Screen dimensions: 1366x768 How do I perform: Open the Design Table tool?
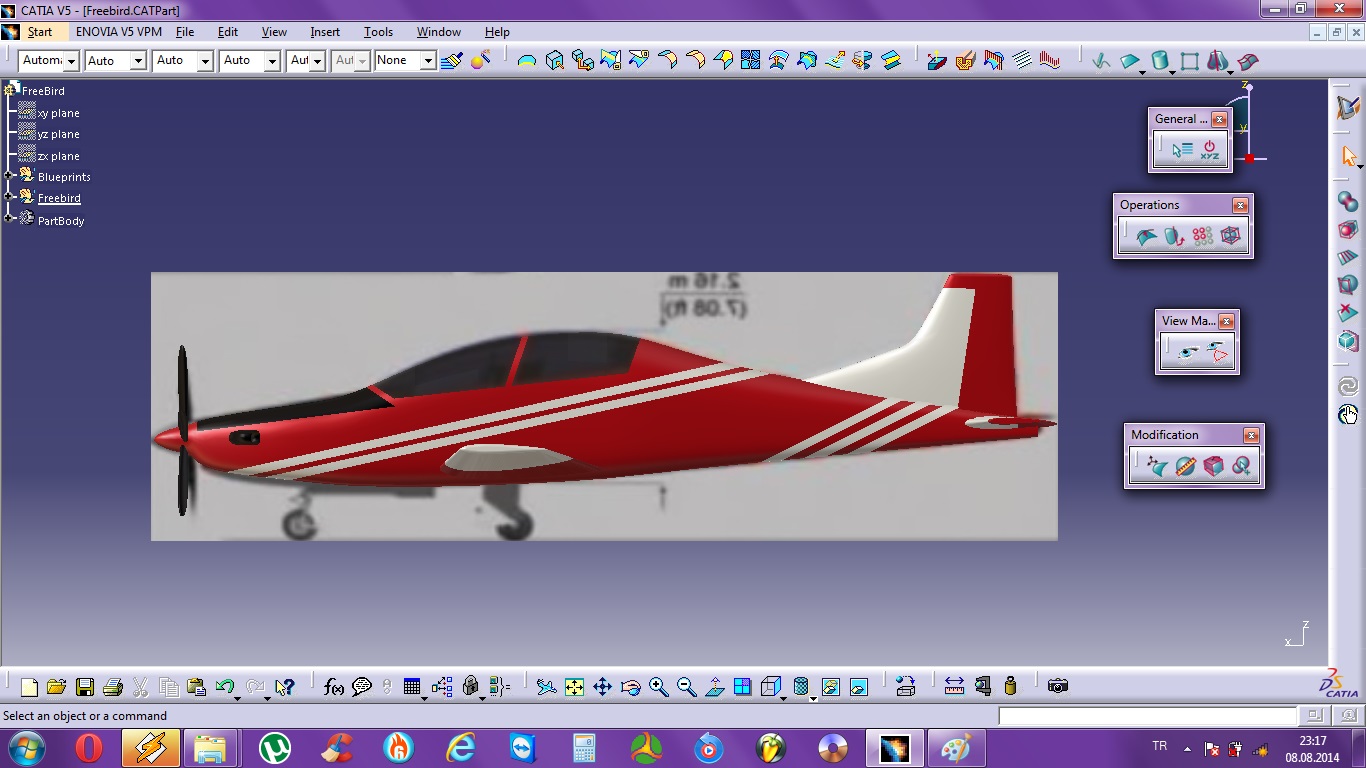point(412,687)
